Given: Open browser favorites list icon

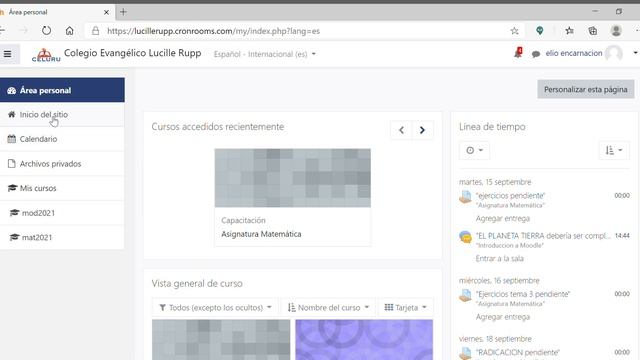Looking at the screenshot, I should (x=569, y=31).
